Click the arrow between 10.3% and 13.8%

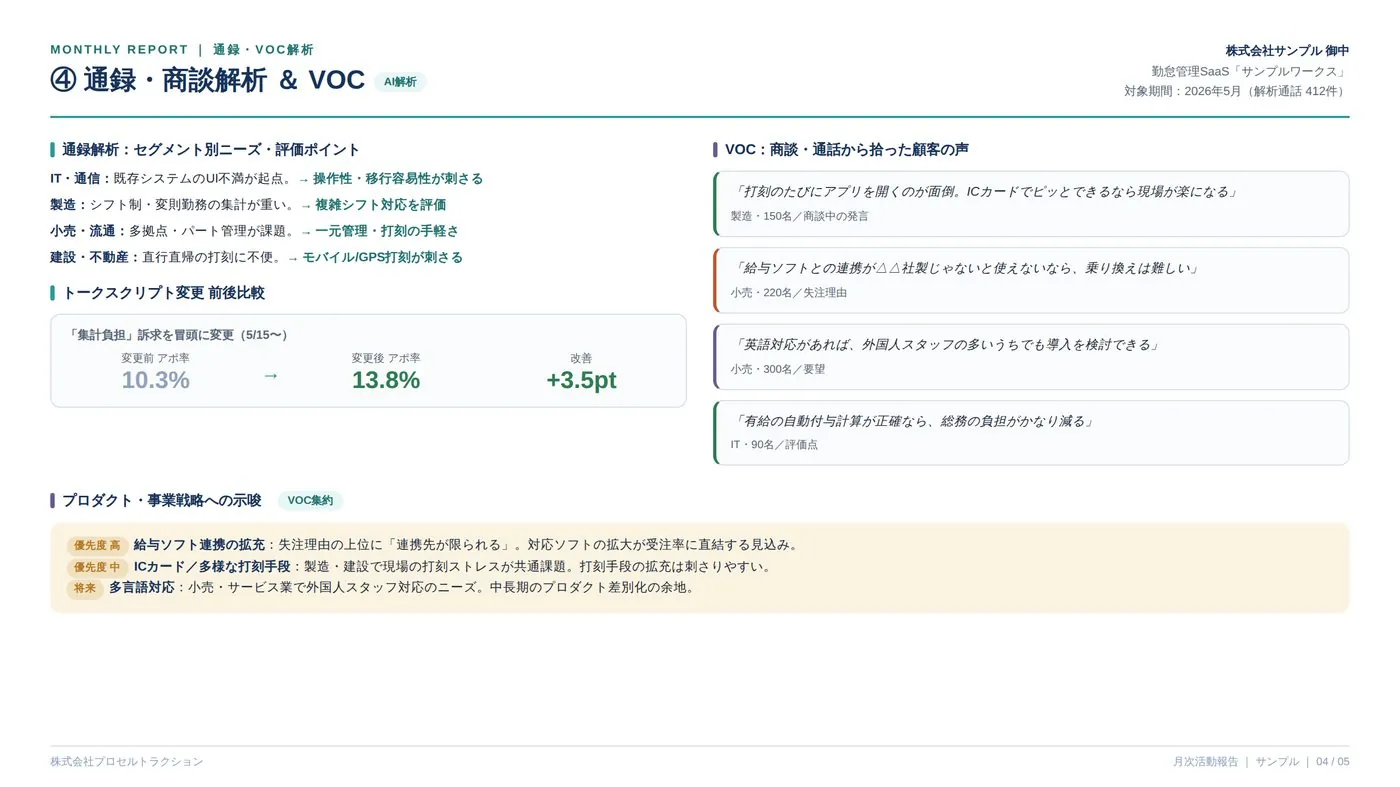click(x=270, y=375)
